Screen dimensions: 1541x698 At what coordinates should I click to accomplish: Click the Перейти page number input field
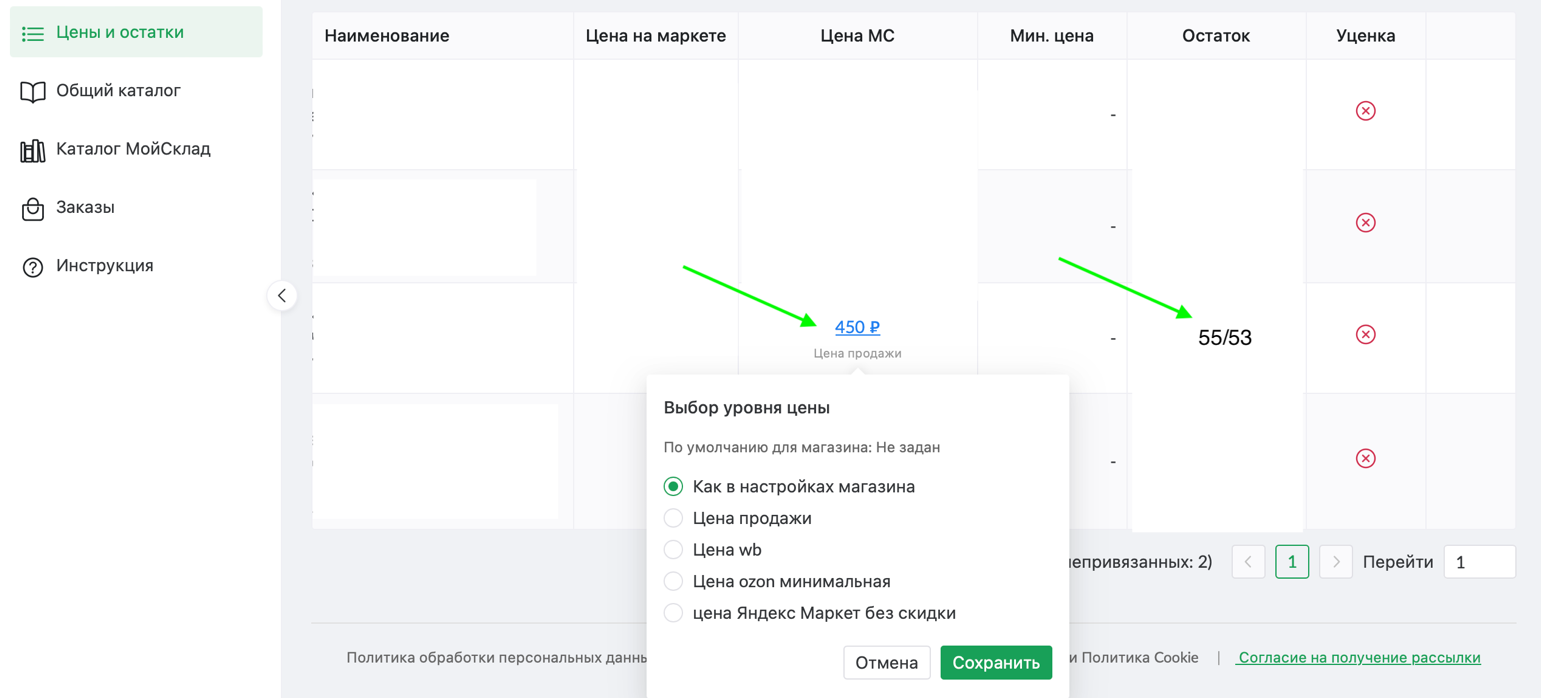click(1479, 562)
